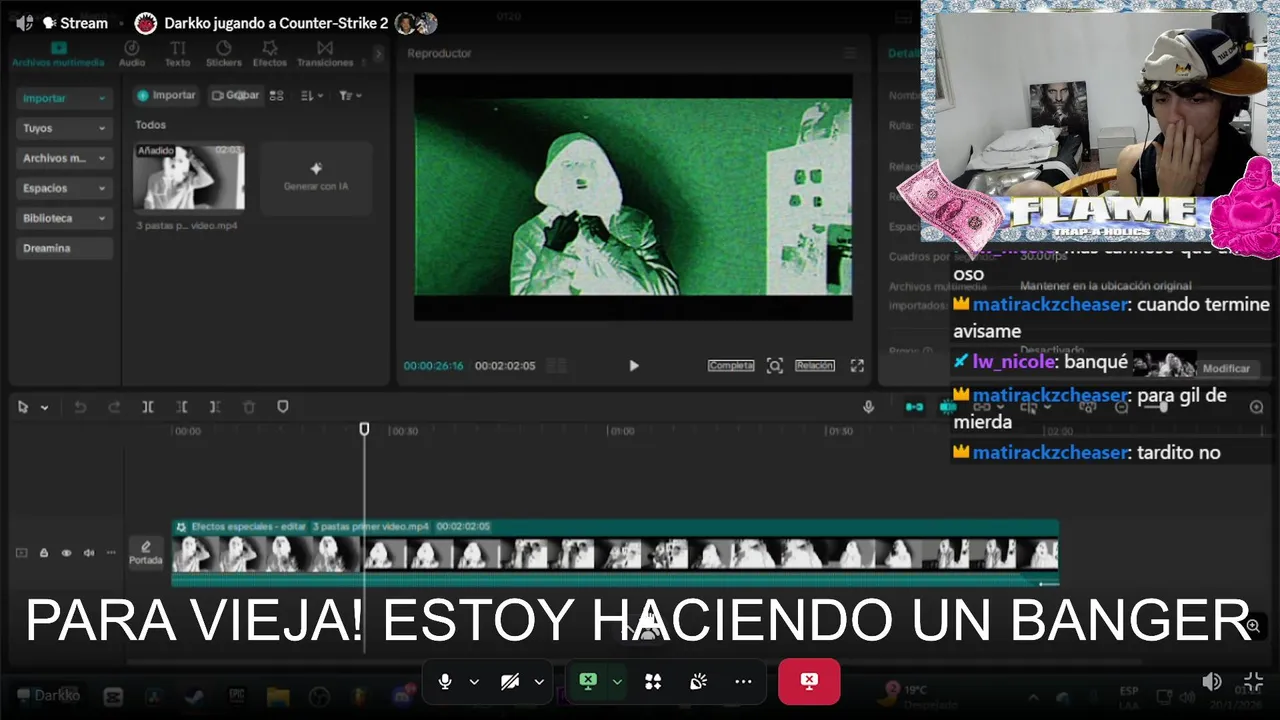Image resolution: width=1280 pixels, height=720 pixels.
Task: Click the Generar con IA card
Action: pyautogui.click(x=316, y=177)
